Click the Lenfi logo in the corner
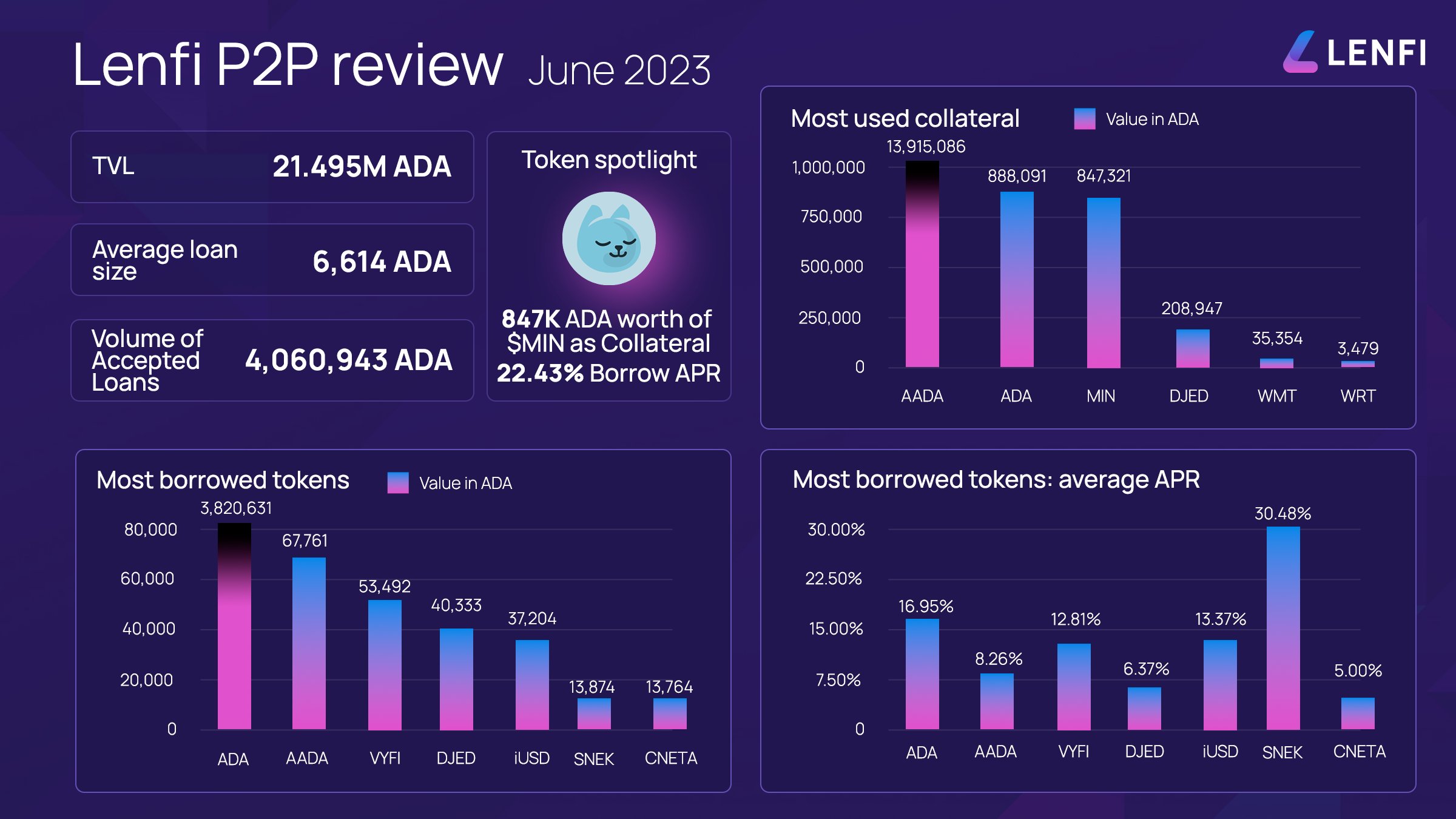1456x819 pixels. pos(1354,52)
